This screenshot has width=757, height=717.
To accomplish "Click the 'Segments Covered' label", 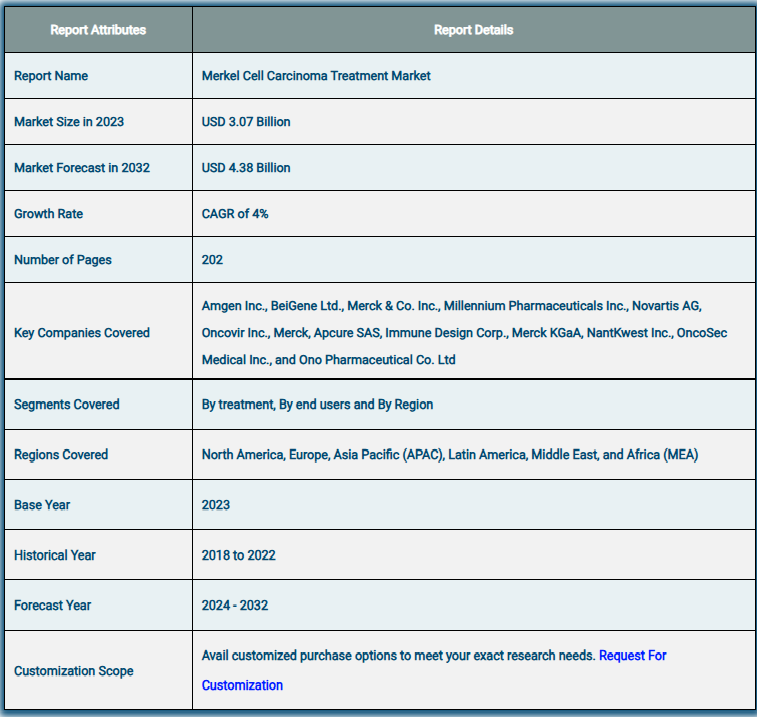I will 67,404.
